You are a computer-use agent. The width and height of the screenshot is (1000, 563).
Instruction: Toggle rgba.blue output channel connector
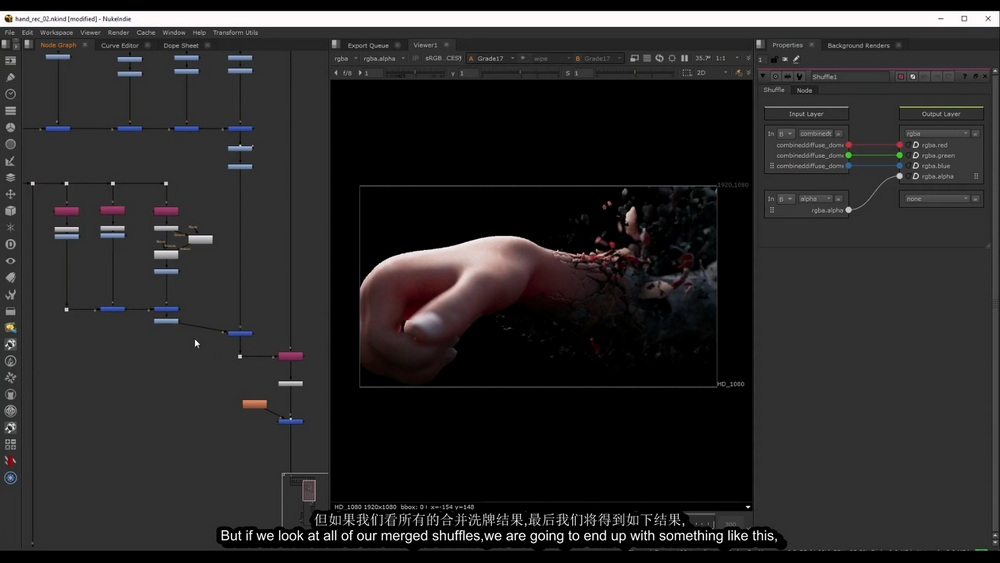(900, 166)
